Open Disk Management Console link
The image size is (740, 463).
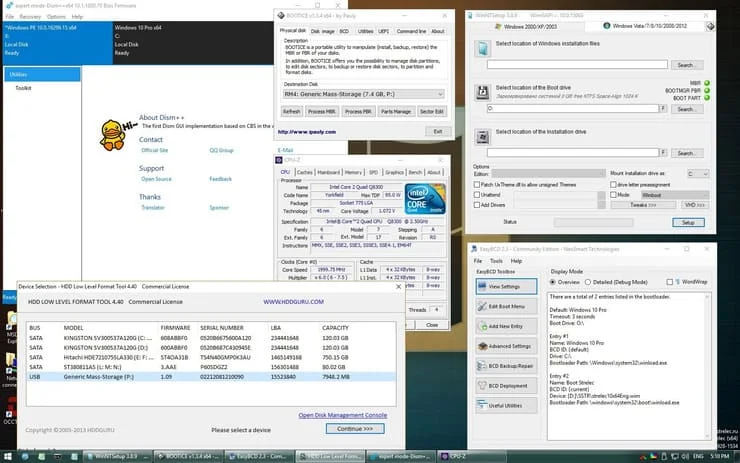[x=343, y=415]
